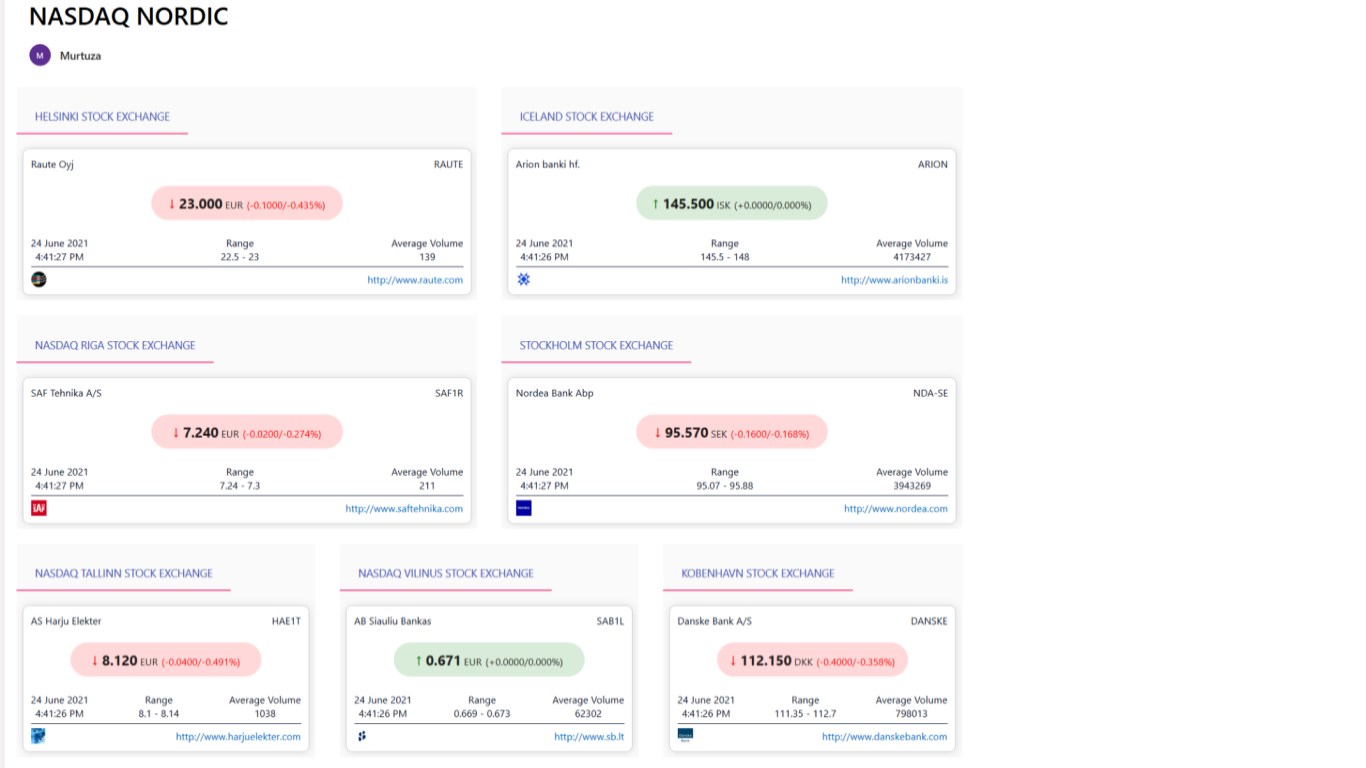Click the Nordea Bank Abp company name
This screenshot has height=768, width=1366.
[555, 393]
